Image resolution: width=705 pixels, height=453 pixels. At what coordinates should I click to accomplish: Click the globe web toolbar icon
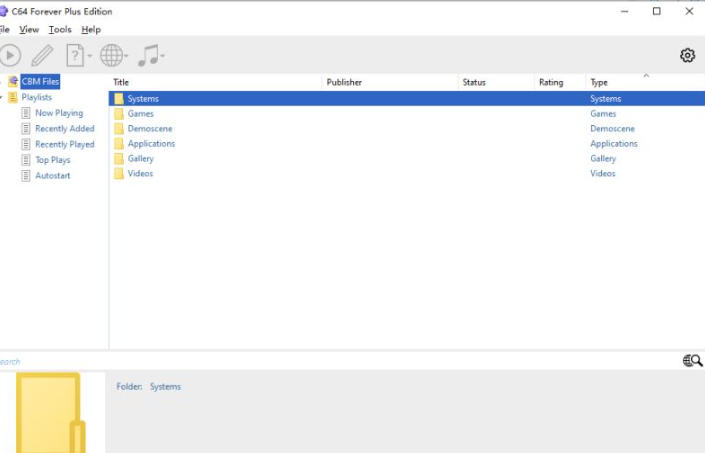coord(111,56)
